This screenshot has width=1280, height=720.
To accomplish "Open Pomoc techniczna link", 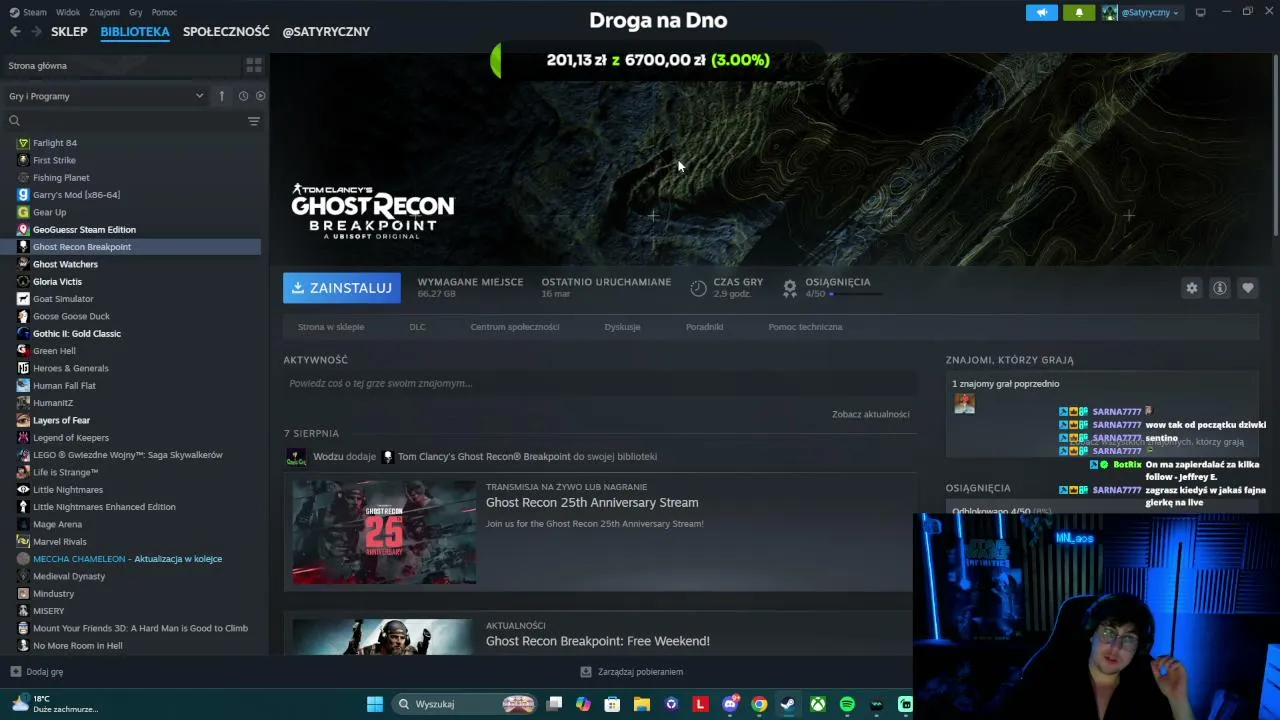I will coord(805,327).
